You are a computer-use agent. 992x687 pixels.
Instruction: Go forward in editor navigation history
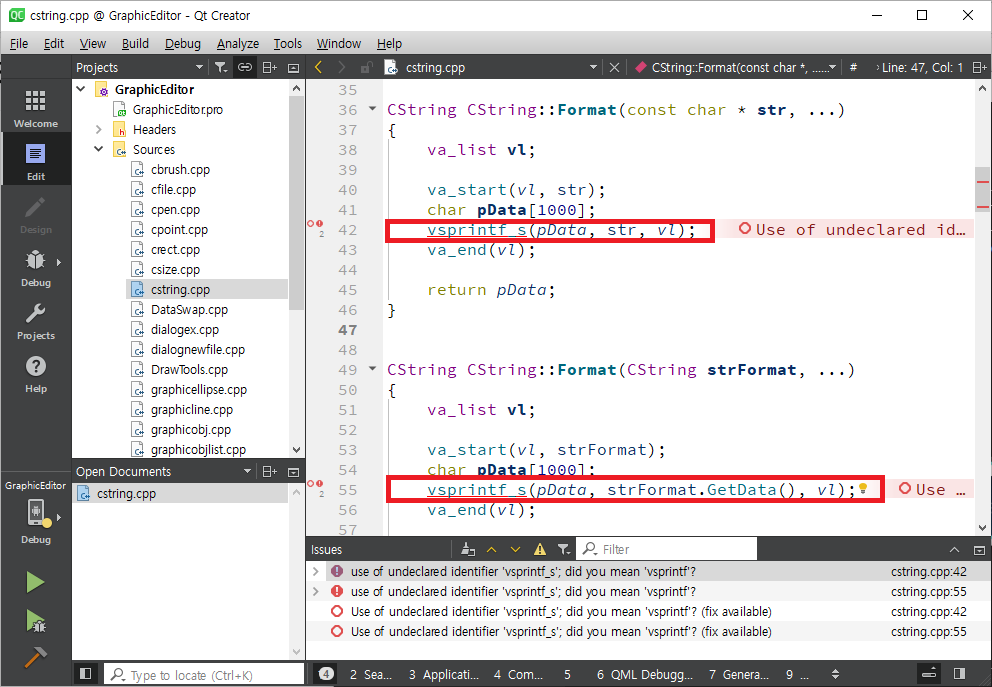[342, 67]
